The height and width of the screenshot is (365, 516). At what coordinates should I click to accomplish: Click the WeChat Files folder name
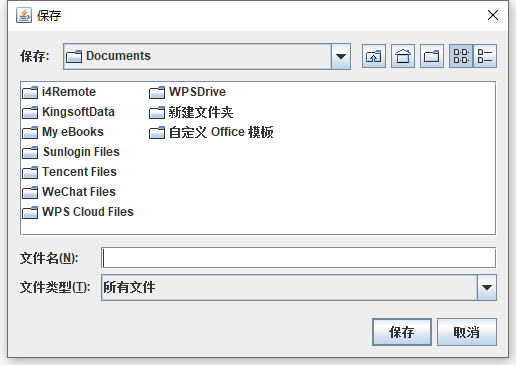[79, 192]
